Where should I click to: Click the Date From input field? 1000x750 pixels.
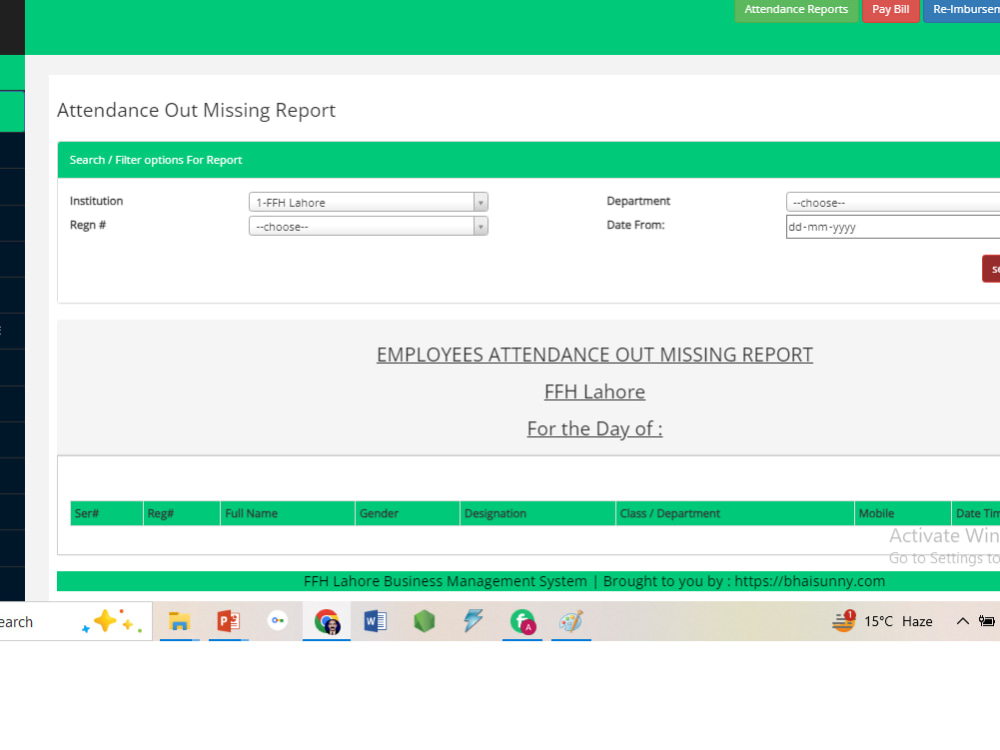pyautogui.click(x=893, y=226)
